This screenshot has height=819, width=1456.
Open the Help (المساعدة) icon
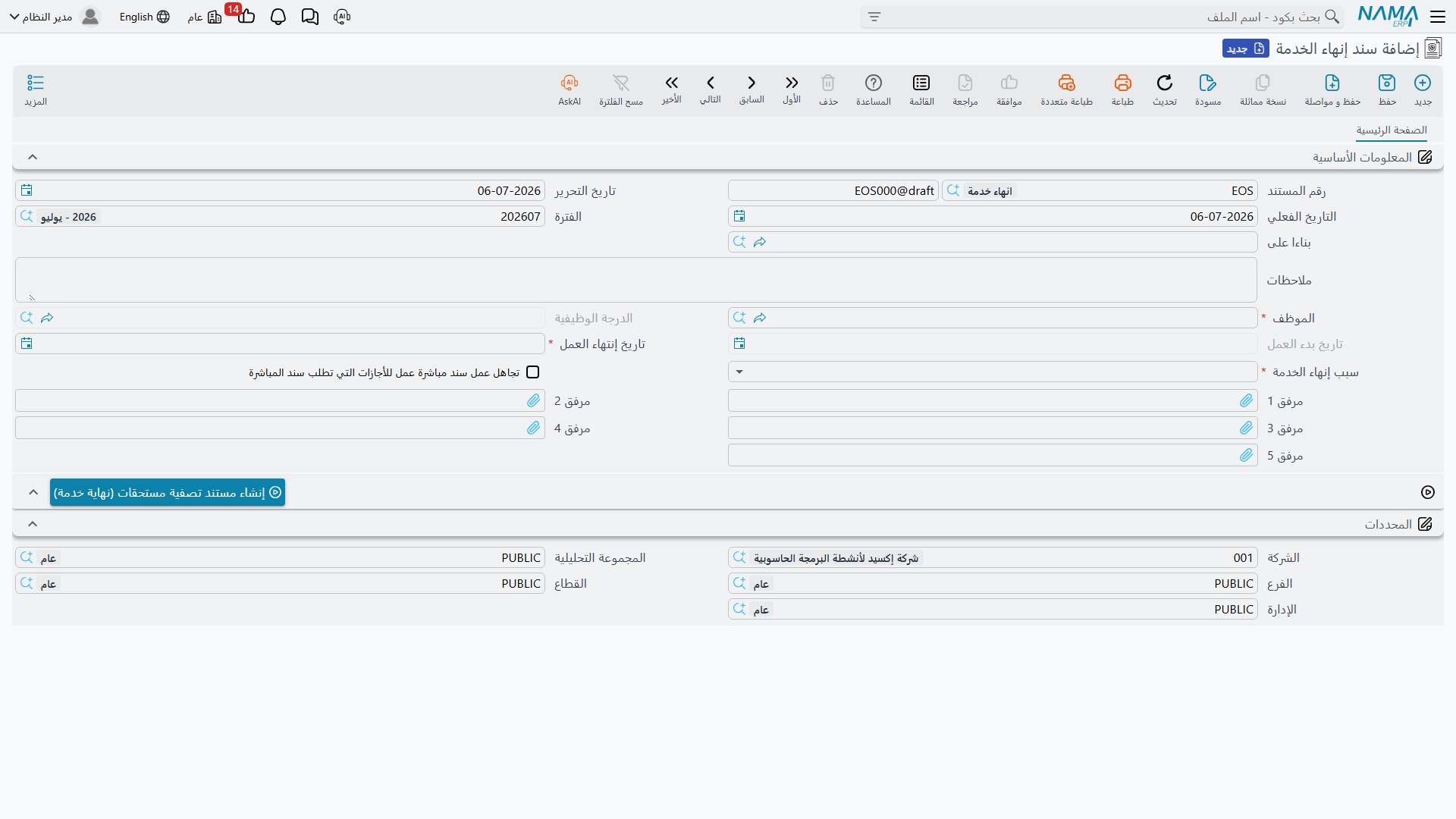click(x=874, y=83)
